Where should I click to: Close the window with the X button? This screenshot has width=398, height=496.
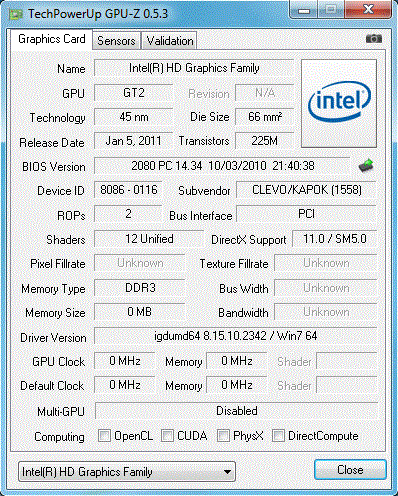[x=368, y=9]
